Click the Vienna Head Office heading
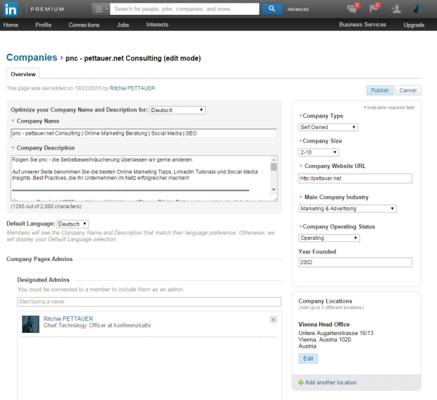Image resolution: width=437 pixels, height=400 pixels. coord(324,324)
